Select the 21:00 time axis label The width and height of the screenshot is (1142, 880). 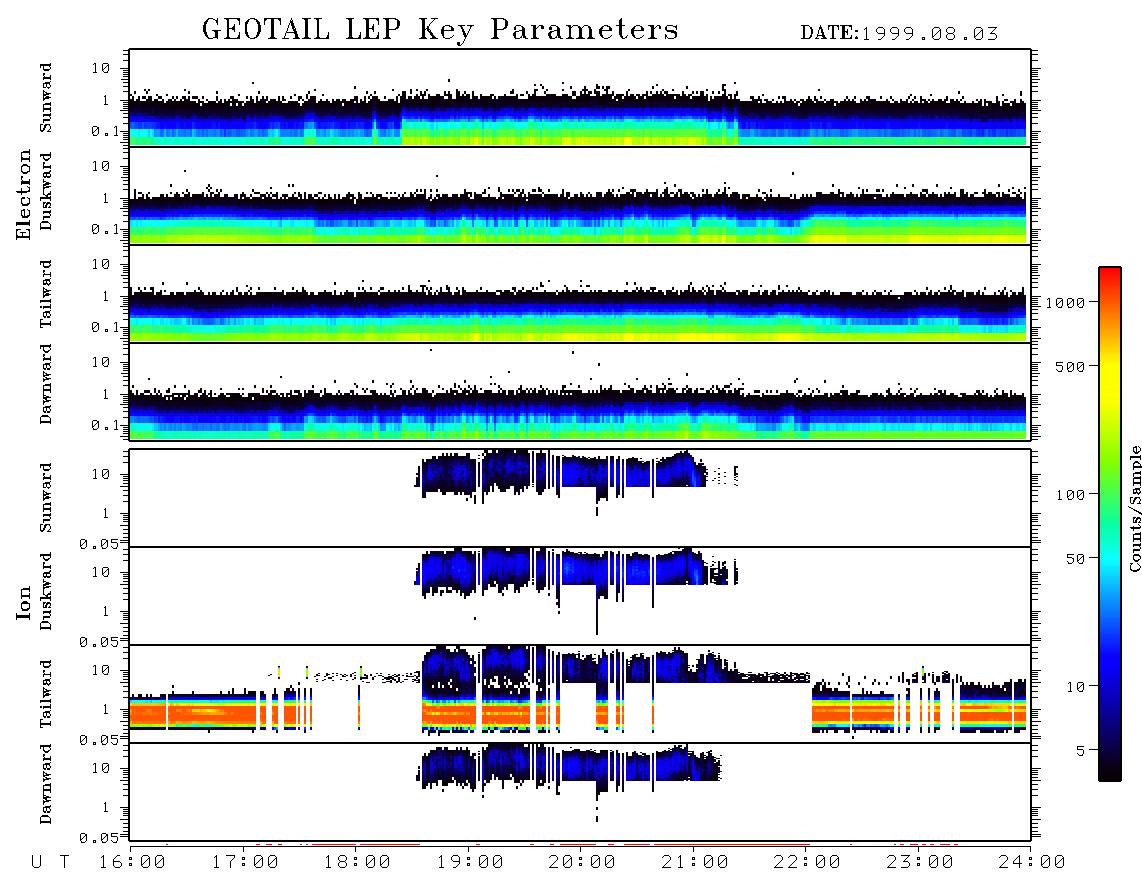coord(696,862)
